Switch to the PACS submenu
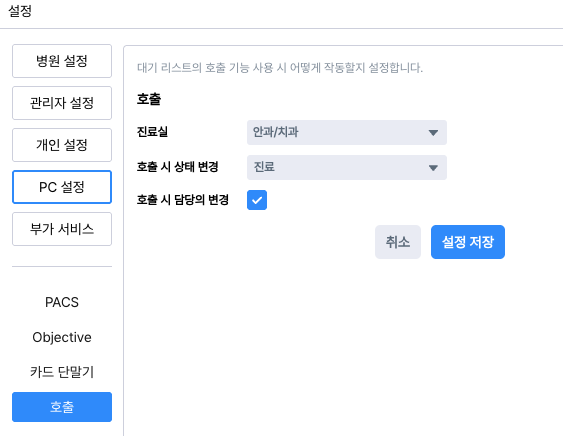 click(62, 302)
